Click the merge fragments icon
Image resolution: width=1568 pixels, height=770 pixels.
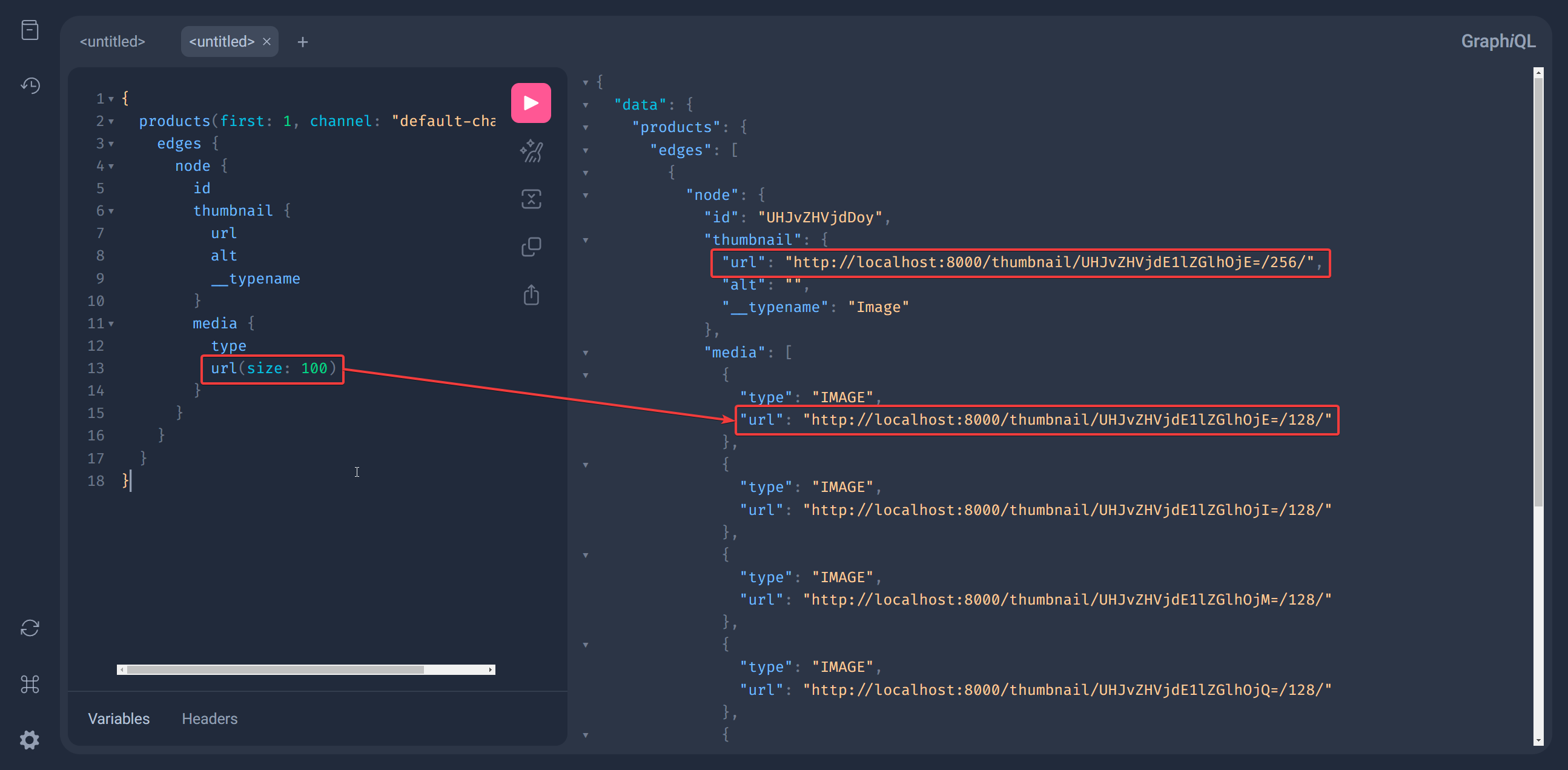531,199
